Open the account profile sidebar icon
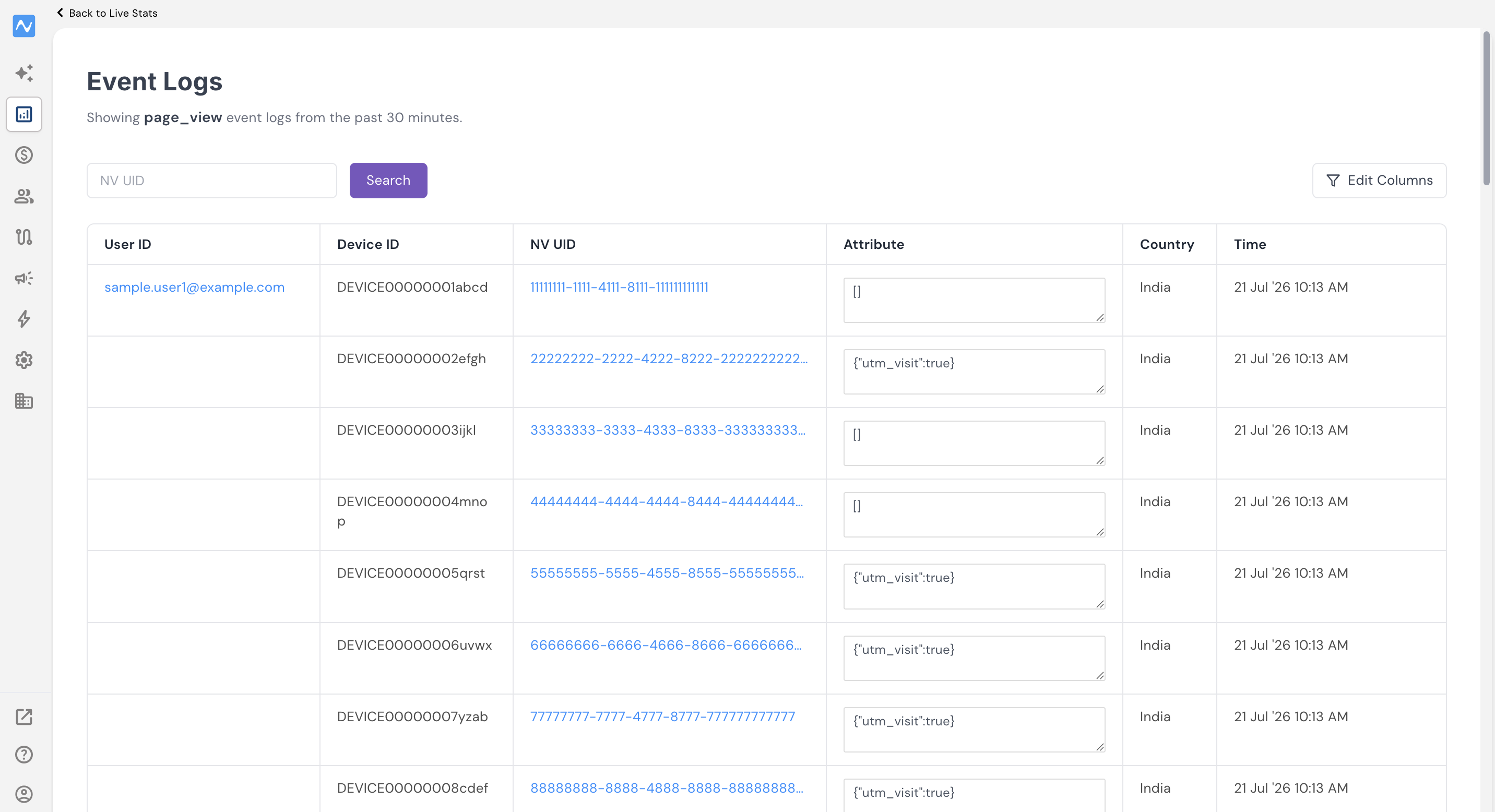 [24, 794]
